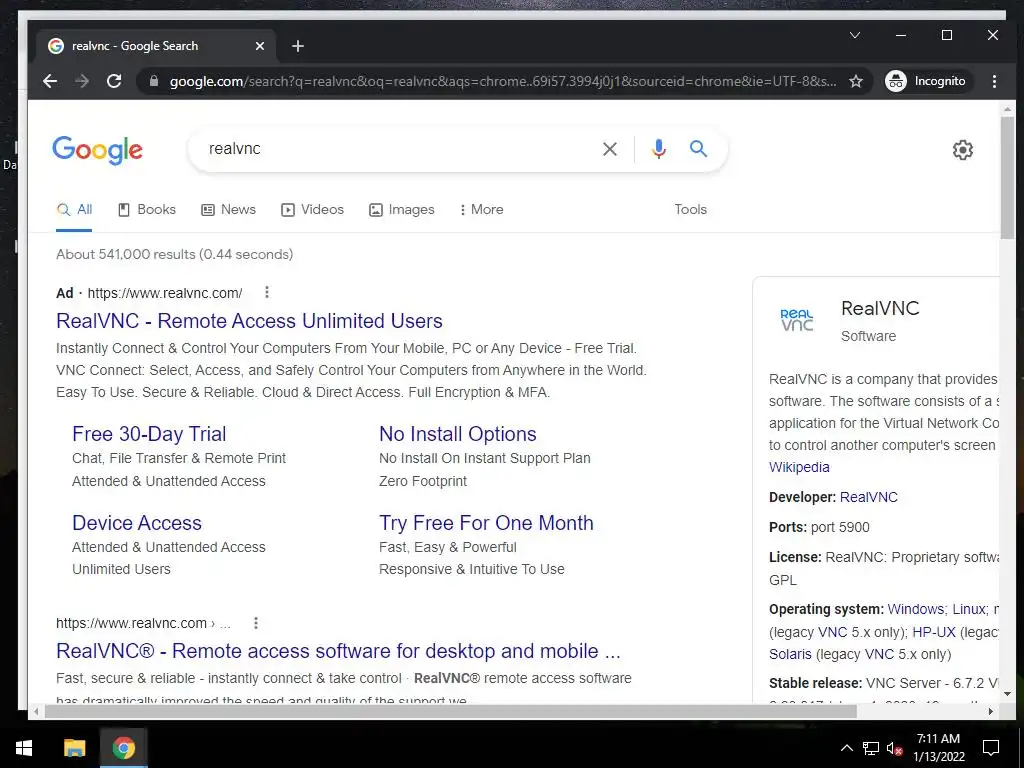Open the Tools search options
This screenshot has width=1024, height=768.
coord(690,210)
